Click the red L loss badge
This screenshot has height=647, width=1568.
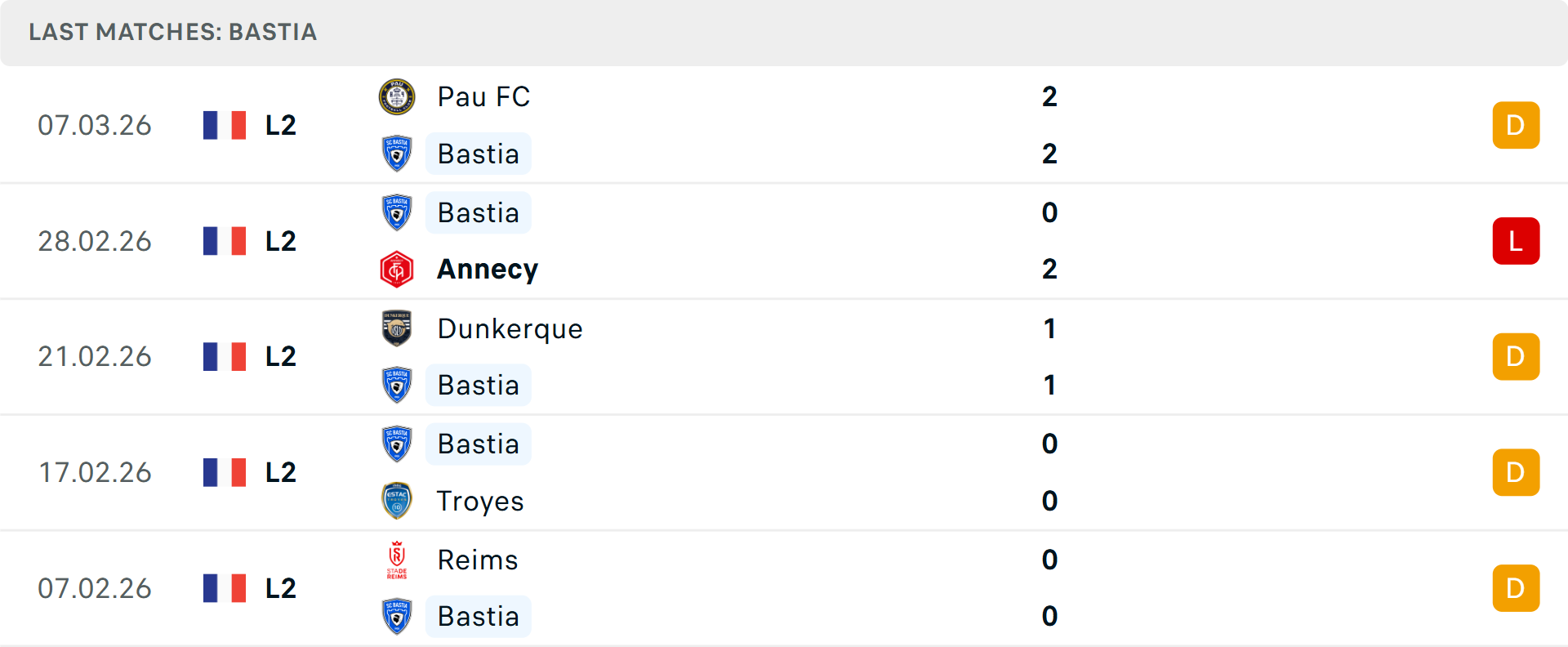pyautogui.click(x=1516, y=241)
